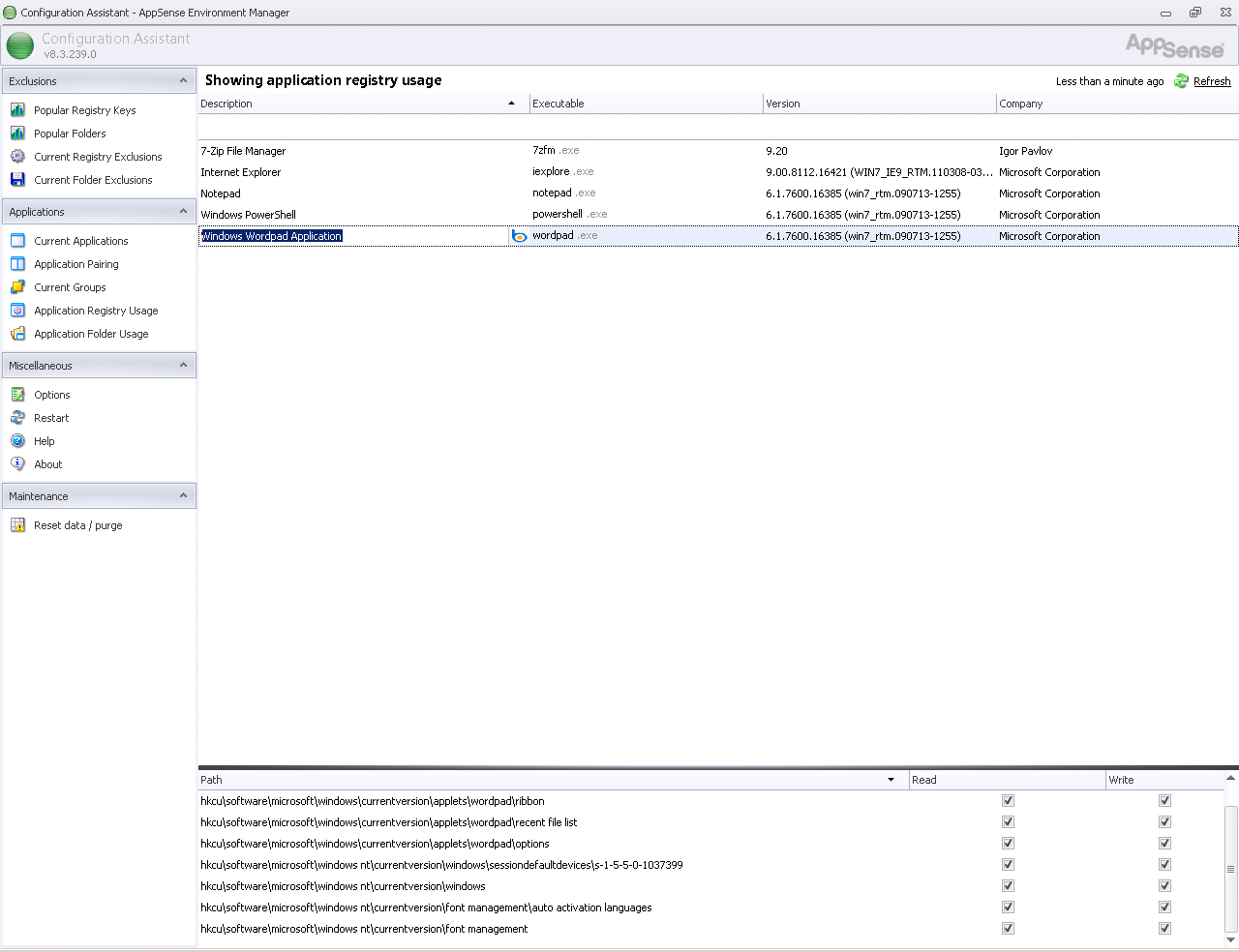Viewport: 1239px width, 952px height.
Task: Click the About info icon
Action: [x=17, y=463]
